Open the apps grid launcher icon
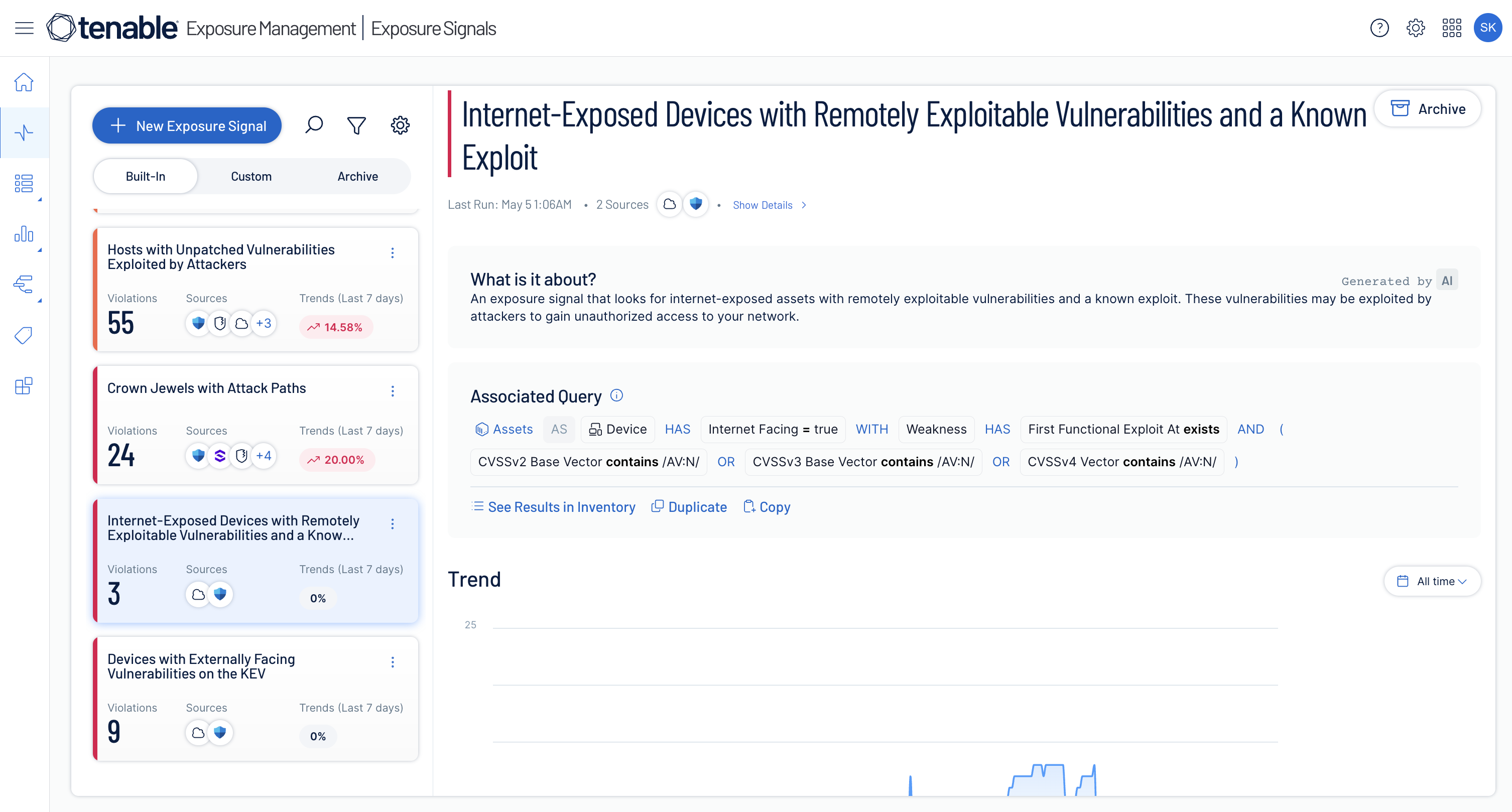1512x812 pixels. click(1451, 28)
